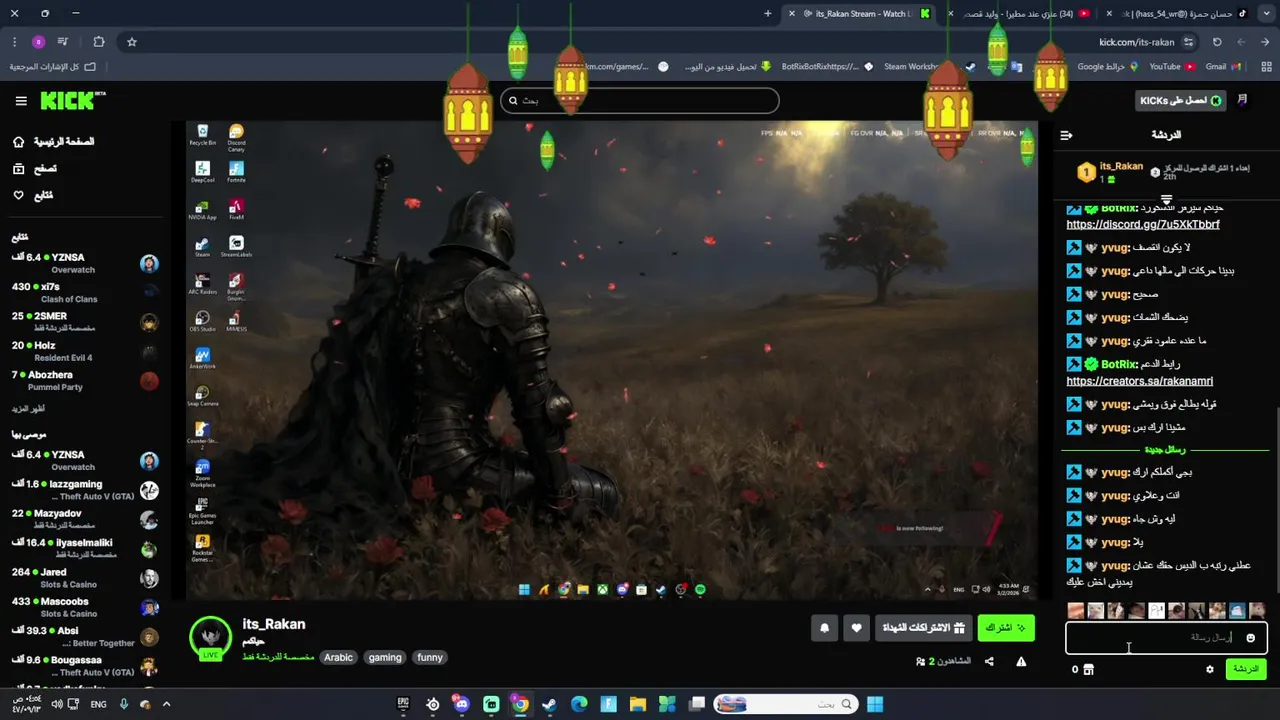Expand أظهر المزيد show more followed channels
The height and width of the screenshot is (720, 1280).
(x=28, y=409)
